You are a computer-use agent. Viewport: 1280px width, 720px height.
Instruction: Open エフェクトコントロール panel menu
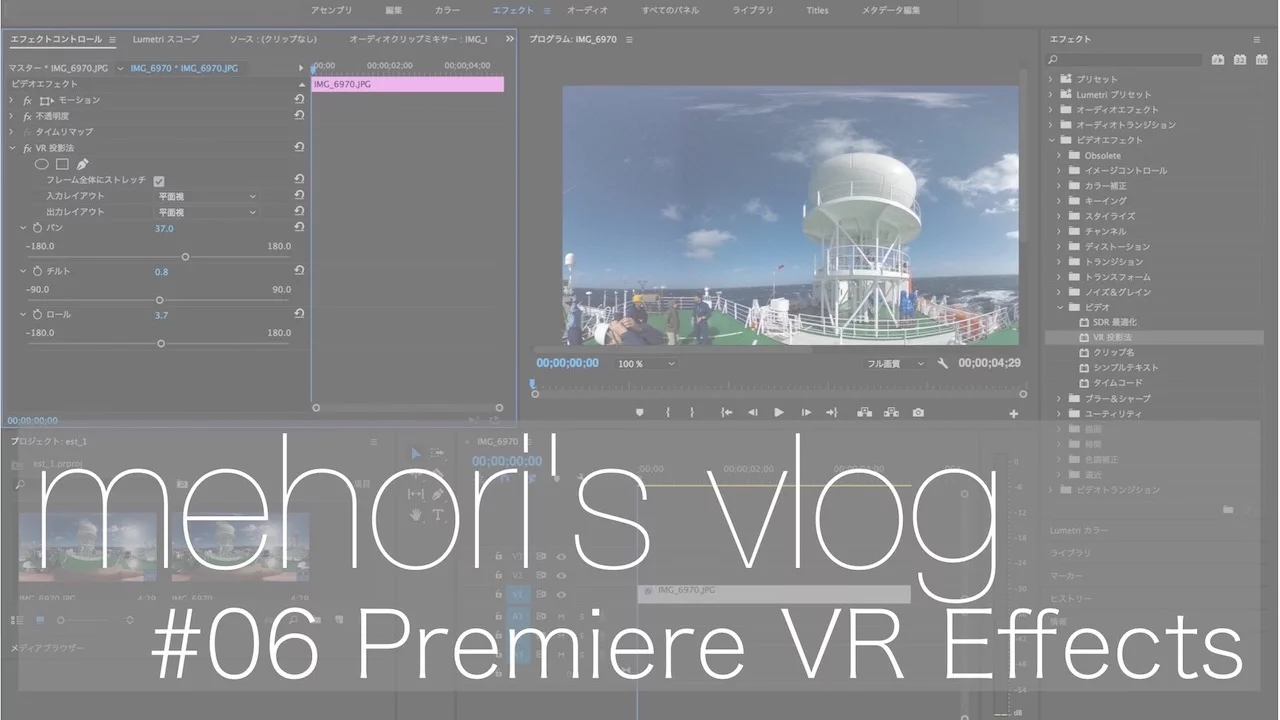[x=112, y=39]
